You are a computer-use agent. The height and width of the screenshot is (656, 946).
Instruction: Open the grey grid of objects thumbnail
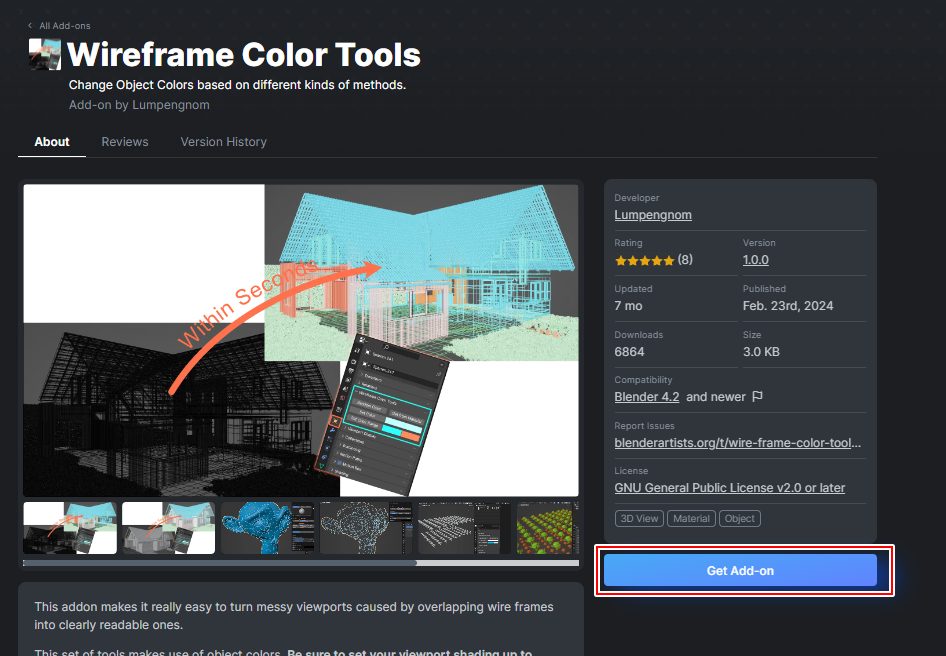tap(462, 528)
